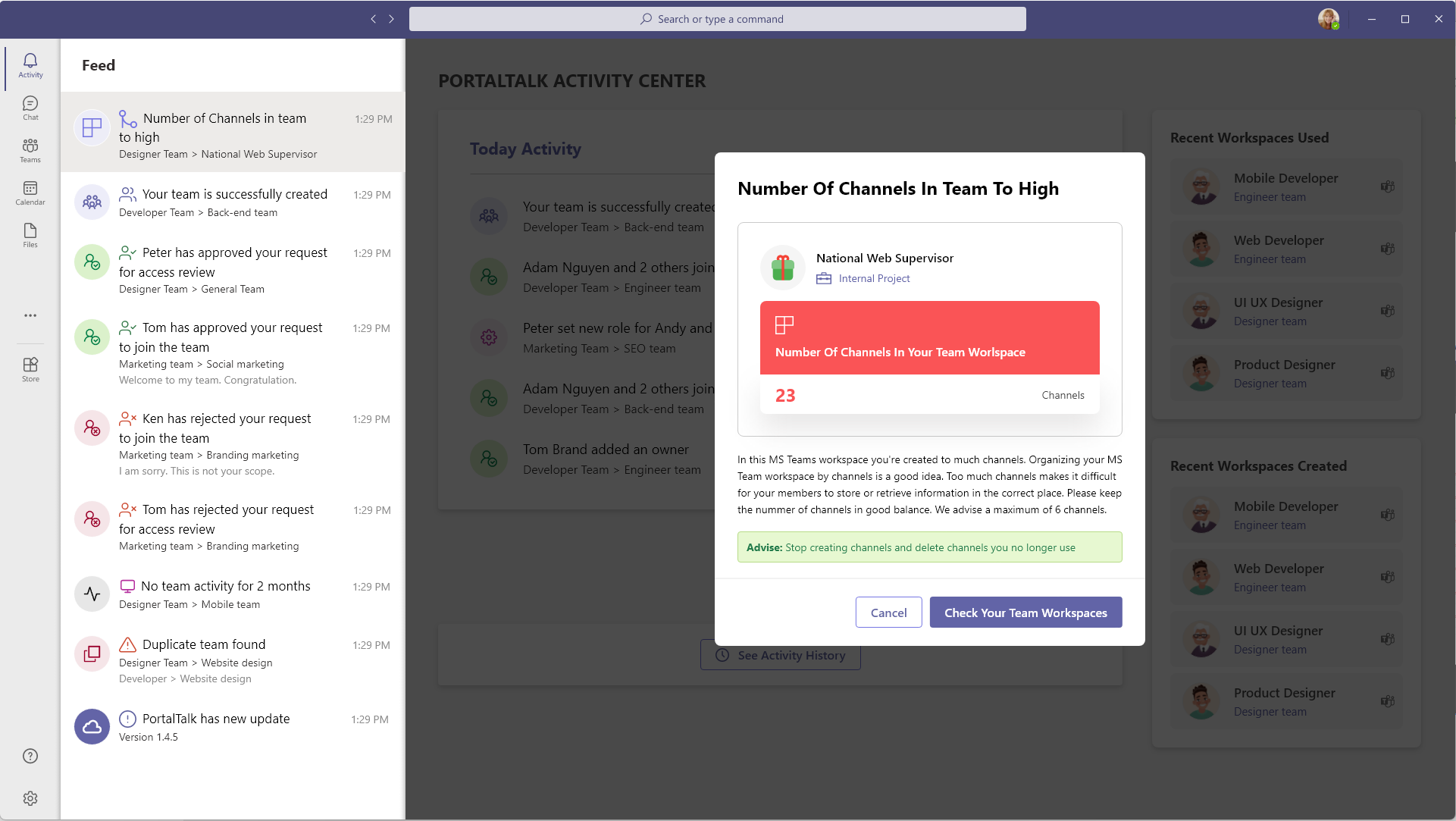Open the Chat tab in sidebar
The width and height of the screenshot is (1456, 821).
[x=30, y=108]
